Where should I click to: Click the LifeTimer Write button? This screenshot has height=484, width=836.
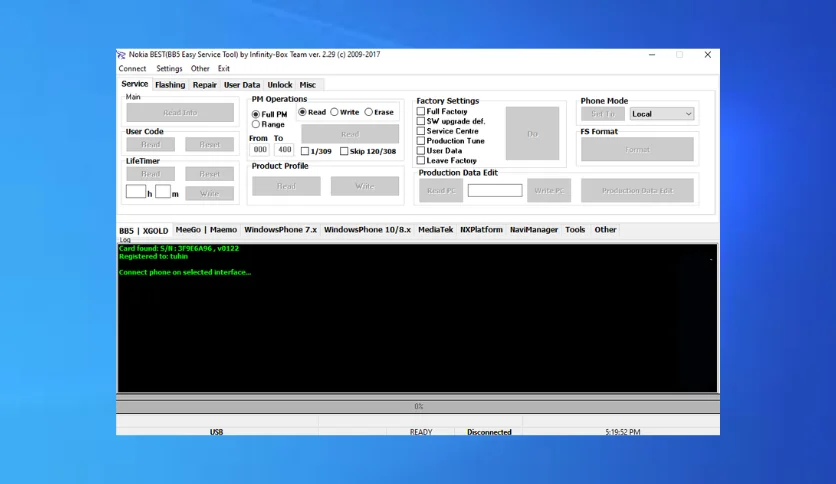[210, 193]
